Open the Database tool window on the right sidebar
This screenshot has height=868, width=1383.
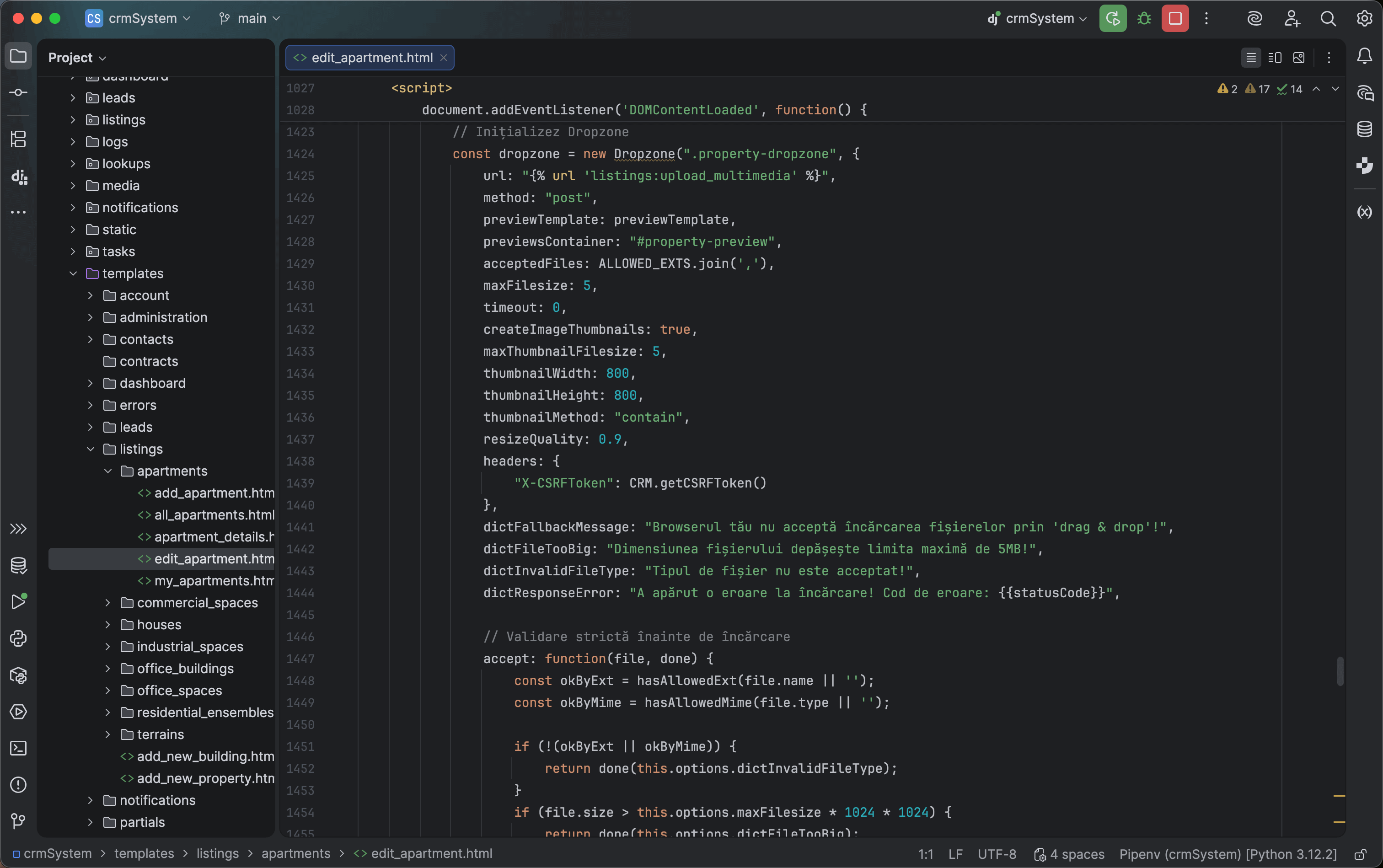[1365, 129]
